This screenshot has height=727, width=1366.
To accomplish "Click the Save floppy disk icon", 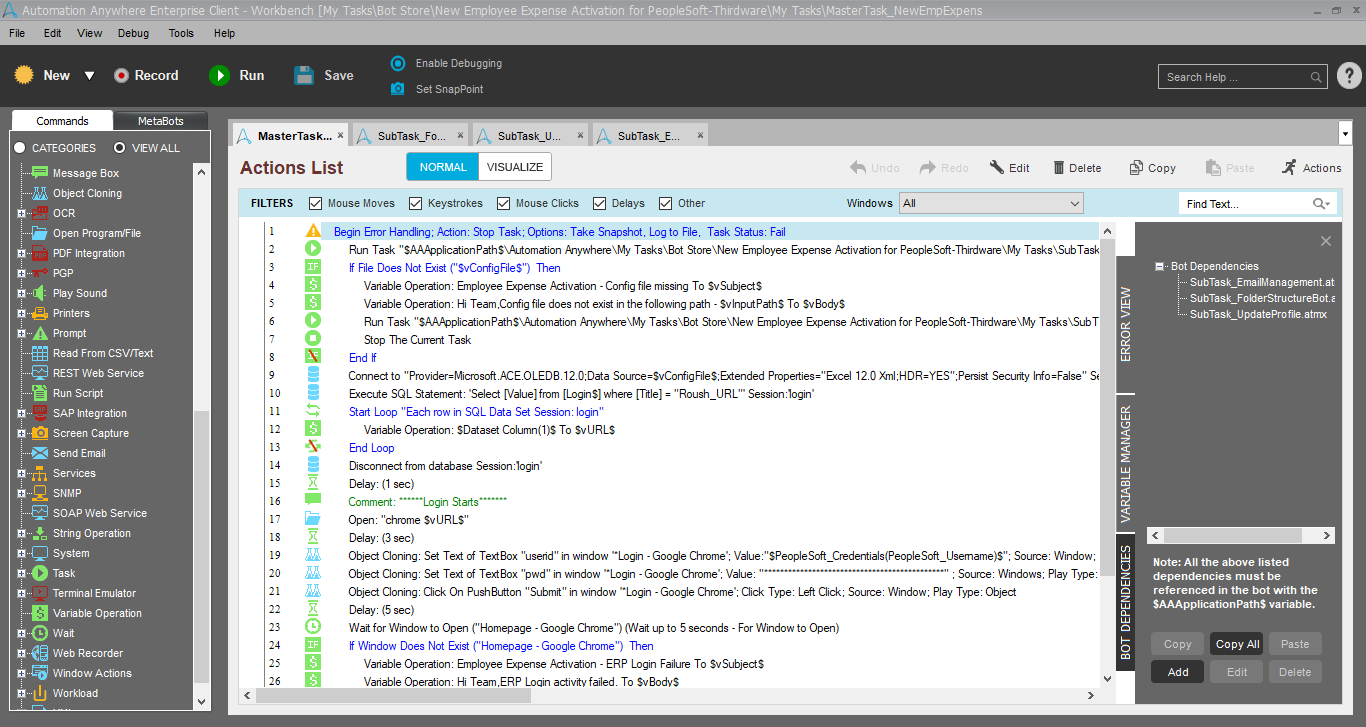I will click(304, 75).
